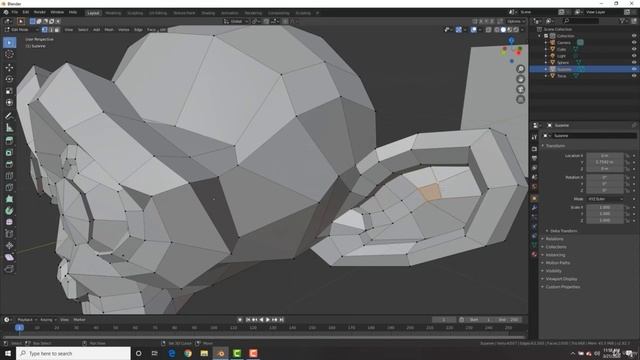The width and height of the screenshot is (640, 360).
Task: Hide the Suzanne object in outliner
Action: coord(634,69)
